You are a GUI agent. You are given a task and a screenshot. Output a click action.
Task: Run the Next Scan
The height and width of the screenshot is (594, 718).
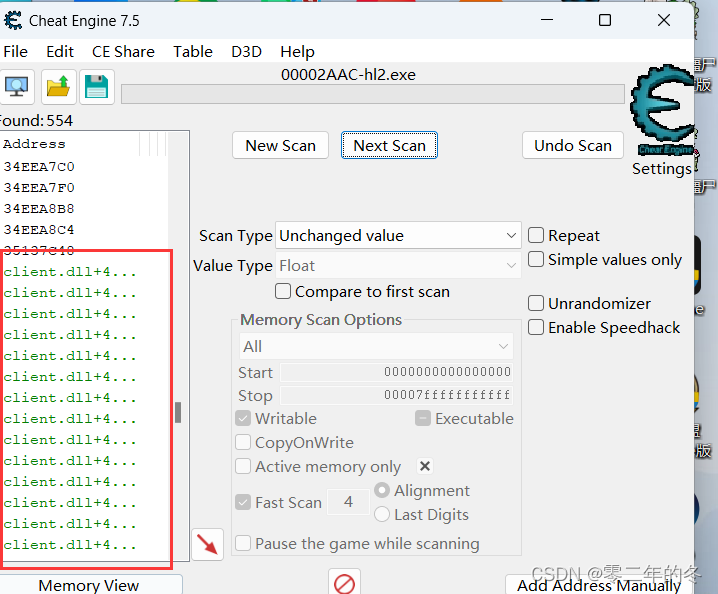click(389, 145)
